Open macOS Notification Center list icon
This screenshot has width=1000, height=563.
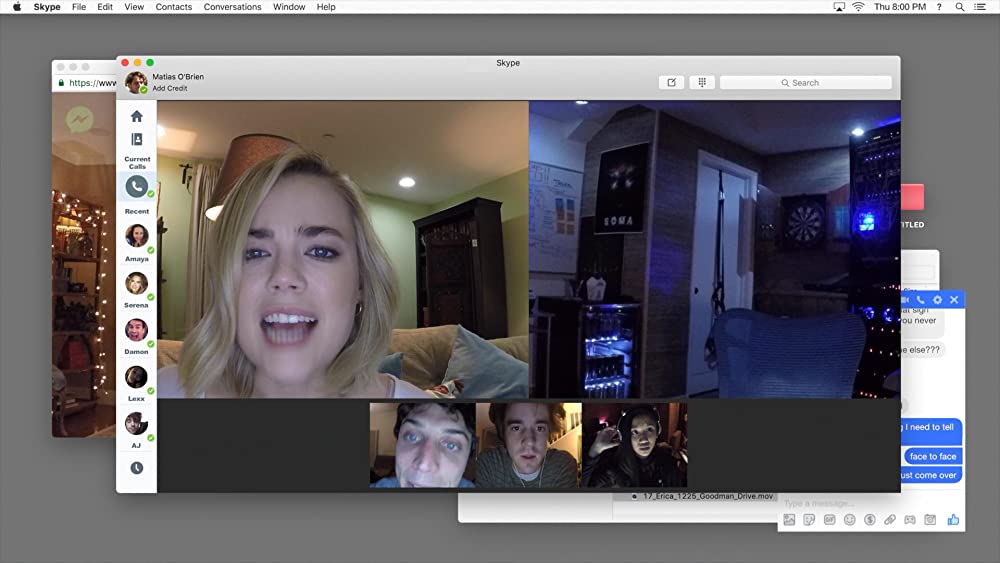point(985,7)
